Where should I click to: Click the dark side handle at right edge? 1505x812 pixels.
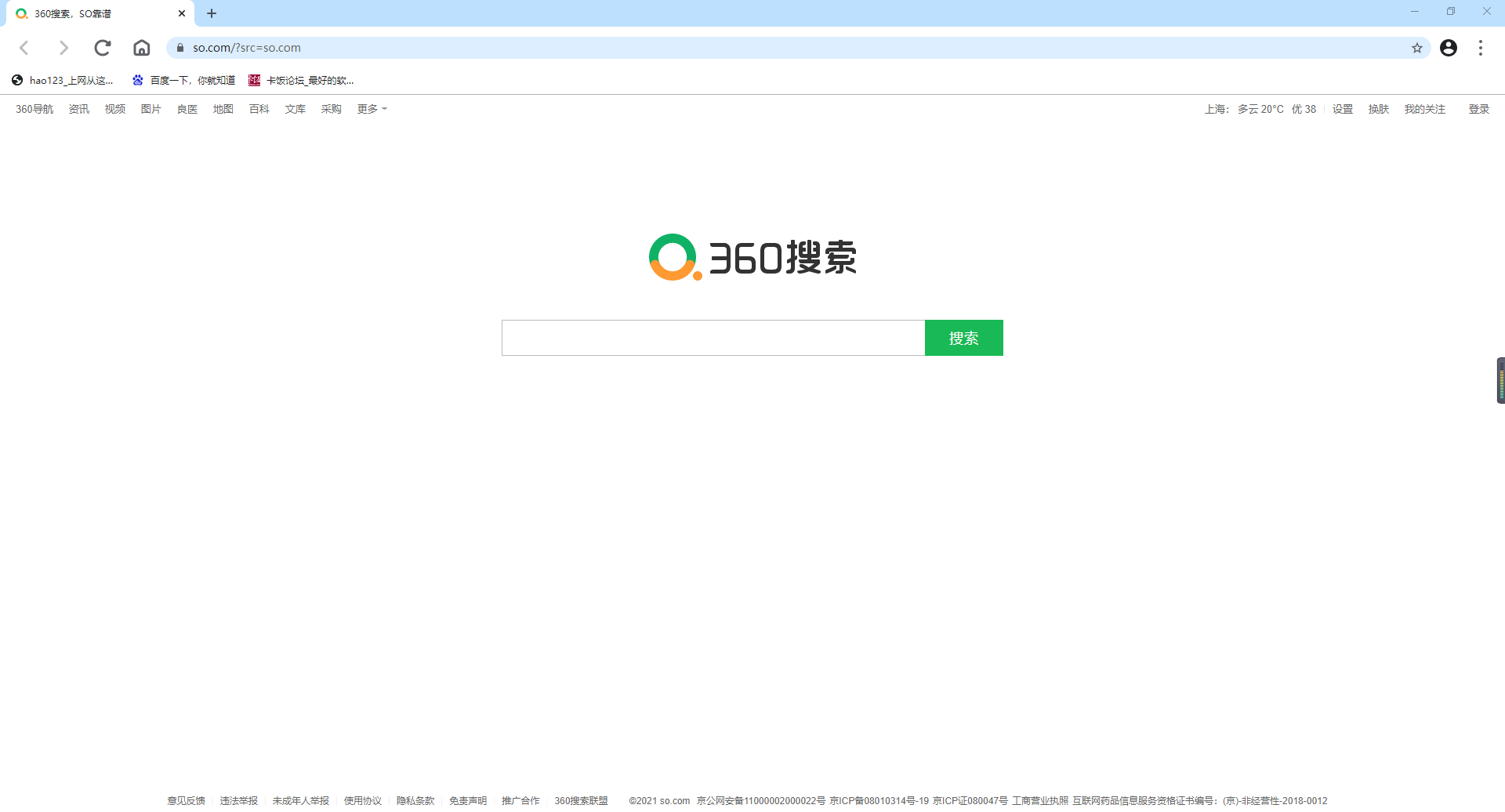1500,380
